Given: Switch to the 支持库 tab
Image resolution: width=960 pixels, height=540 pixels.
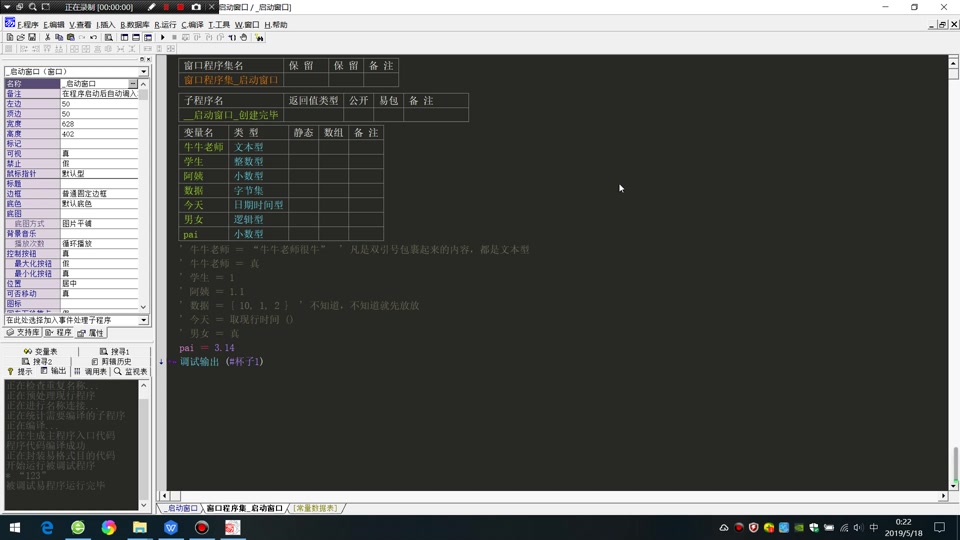Looking at the screenshot, I should pos(23,332).
